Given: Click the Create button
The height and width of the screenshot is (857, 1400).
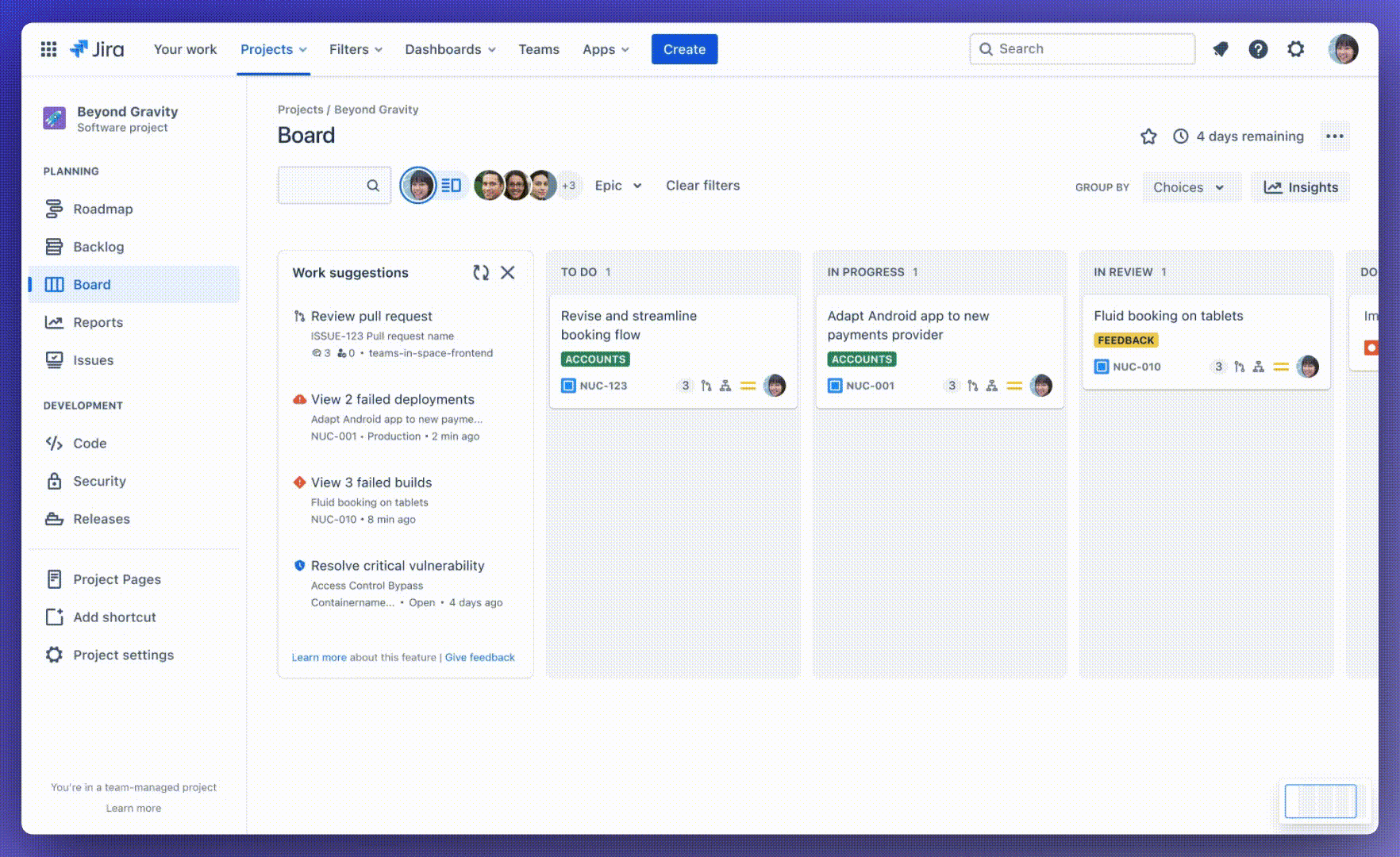Looking at the screenshot, I should tap(684, 49).
